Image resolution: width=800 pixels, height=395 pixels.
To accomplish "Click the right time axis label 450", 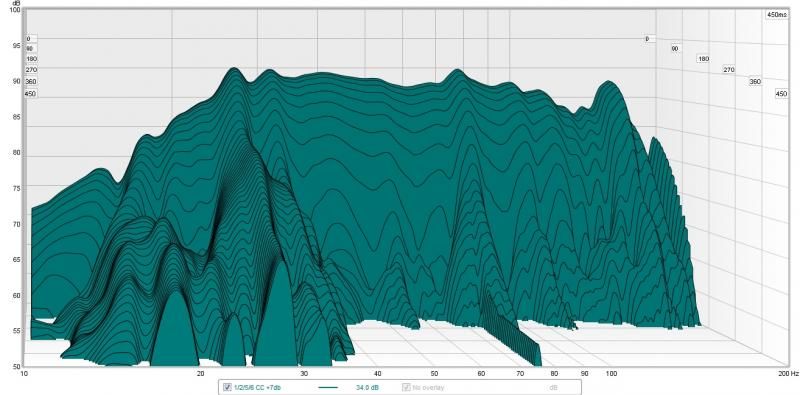I will 782,94.
